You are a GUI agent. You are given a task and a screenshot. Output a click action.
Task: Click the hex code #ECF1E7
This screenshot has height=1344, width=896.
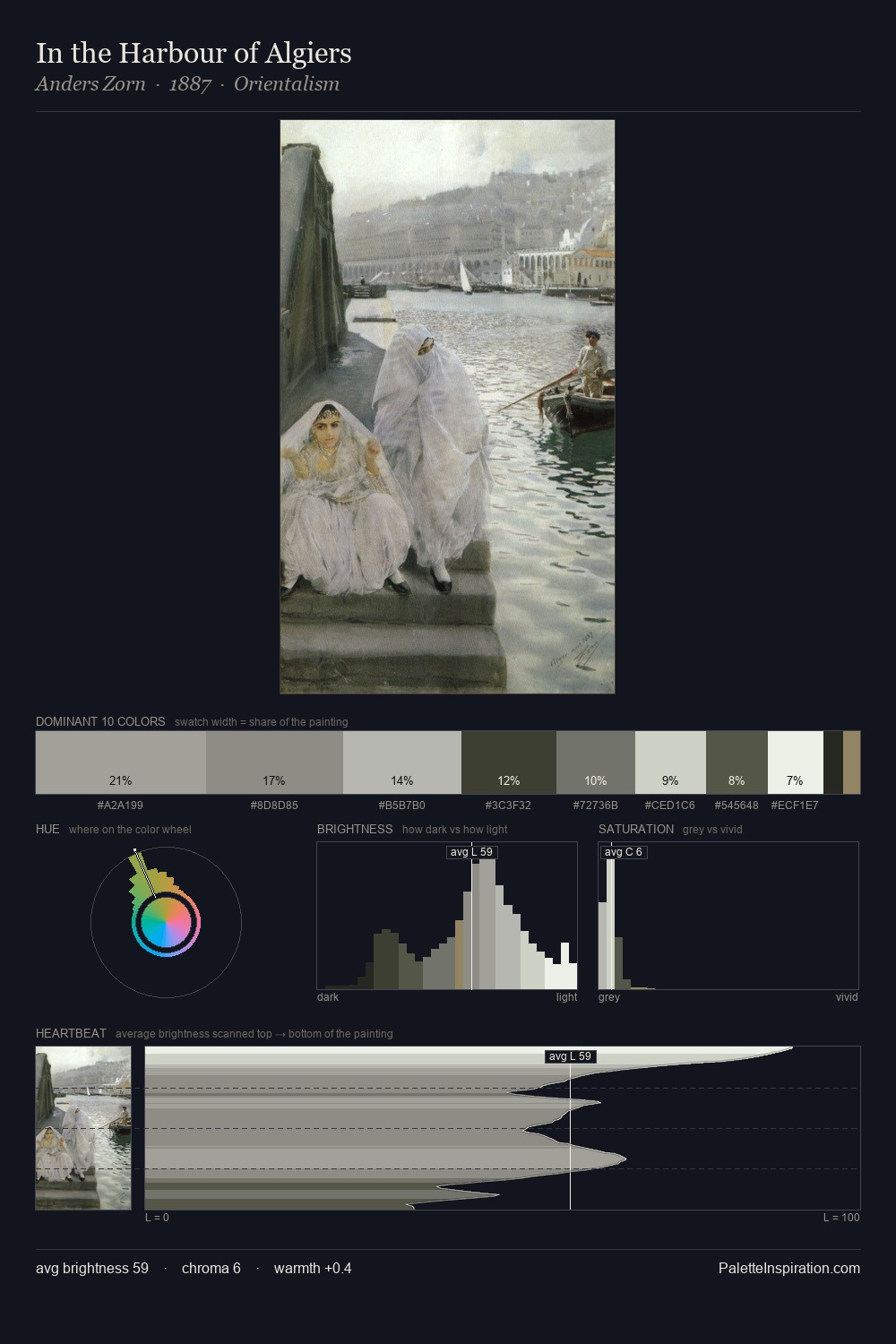click(795, 806)
